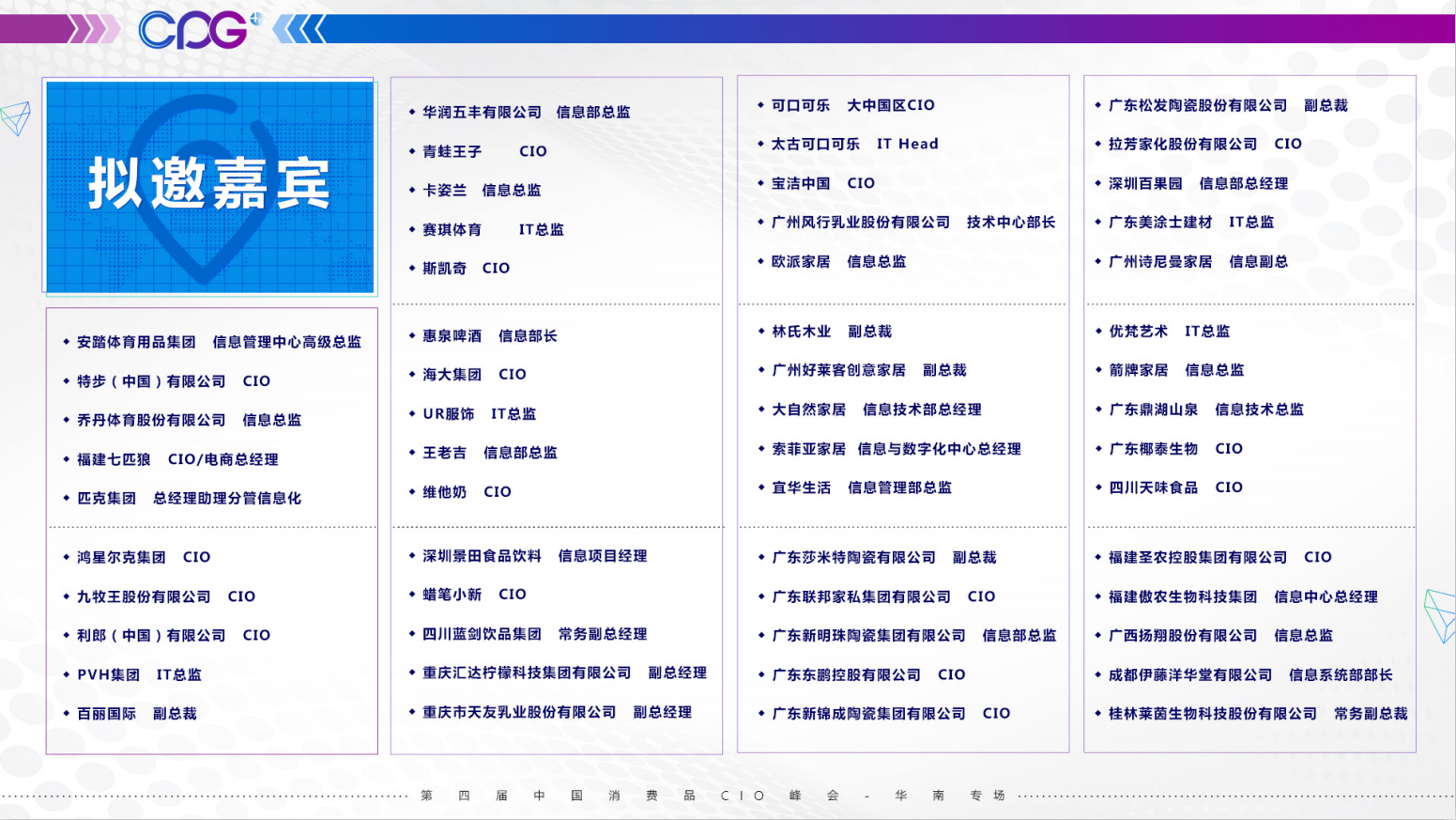Screen dimensions: 1456x820
Task: Select UR服饰 IT总监 entry
Action: click(x=479, y=413)
